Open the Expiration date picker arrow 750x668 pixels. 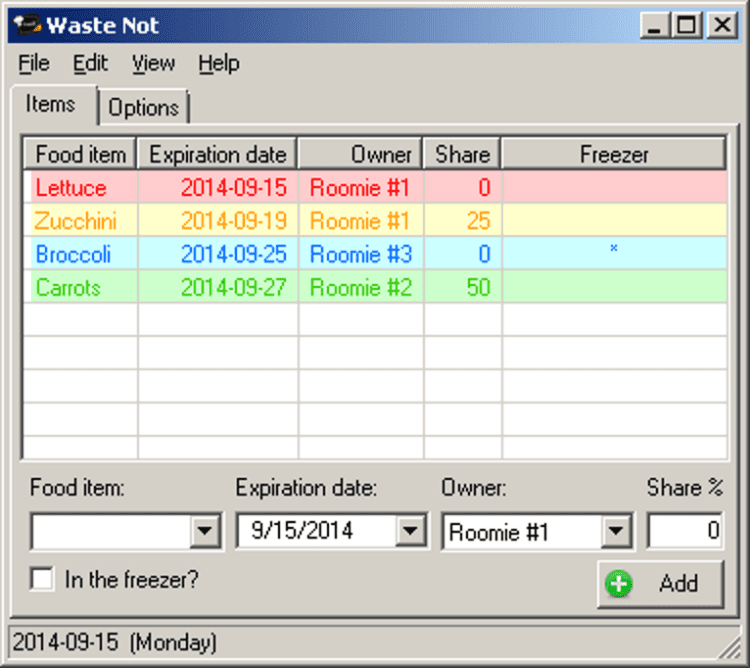point(410,530)
